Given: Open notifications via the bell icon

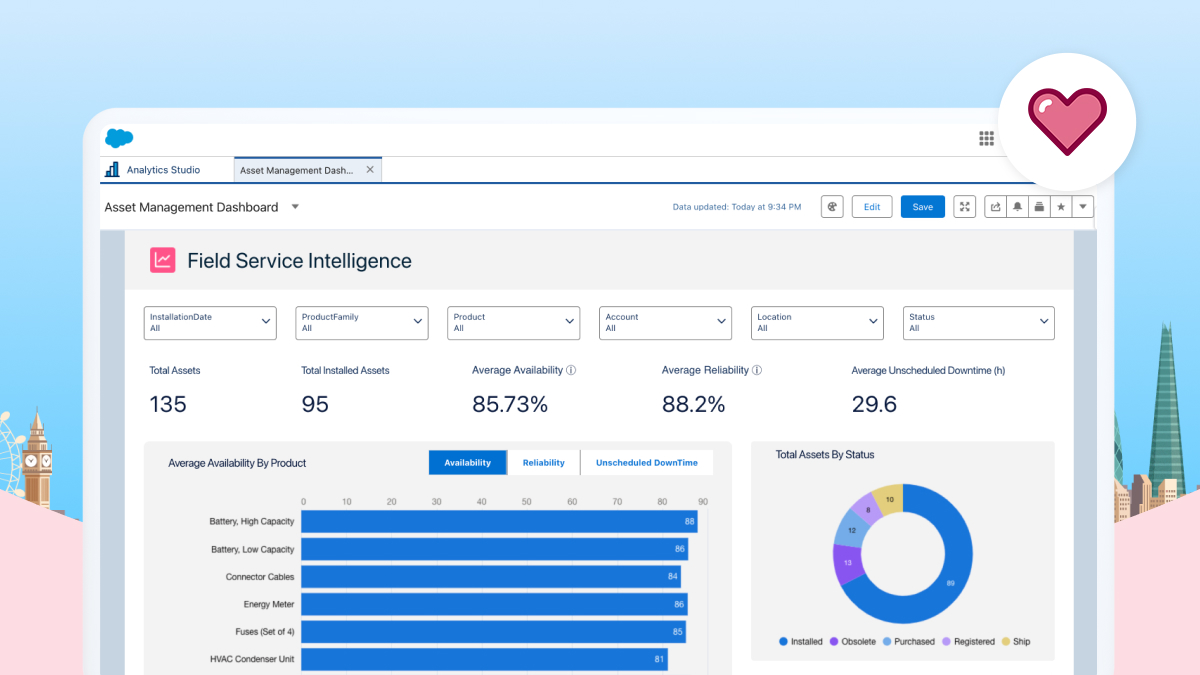Looking at the screenshot, I should click(x=1018, y=206).
